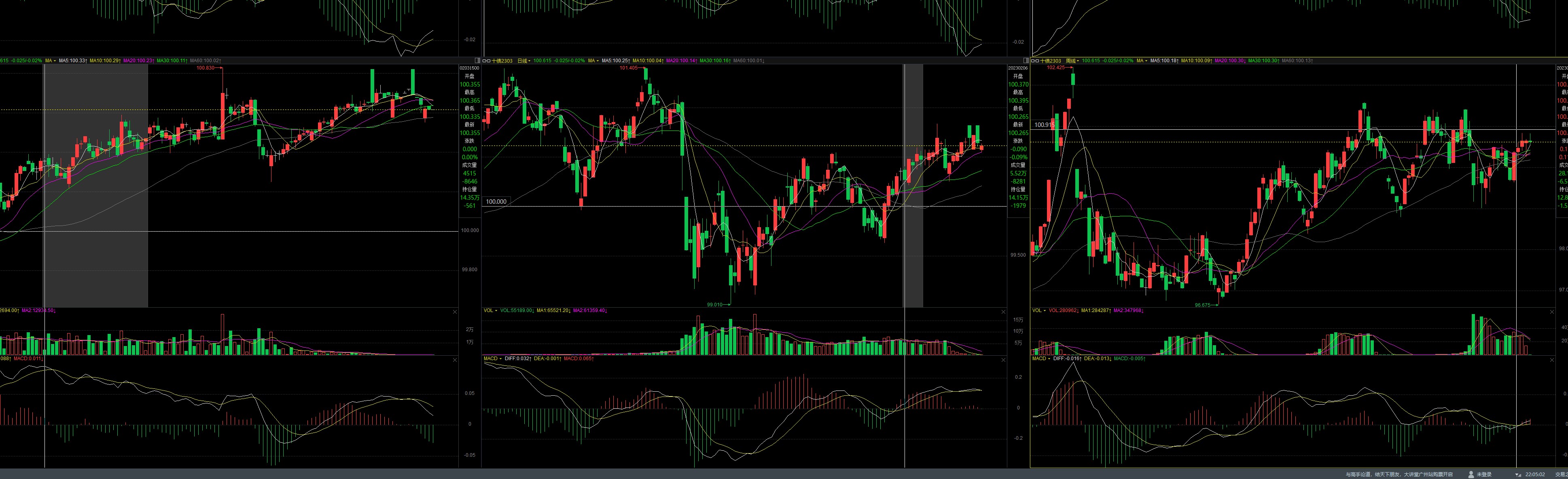Click the layout icon left of middle chart header
Screen dimensions: 1568x479
[x=478, y=61]
